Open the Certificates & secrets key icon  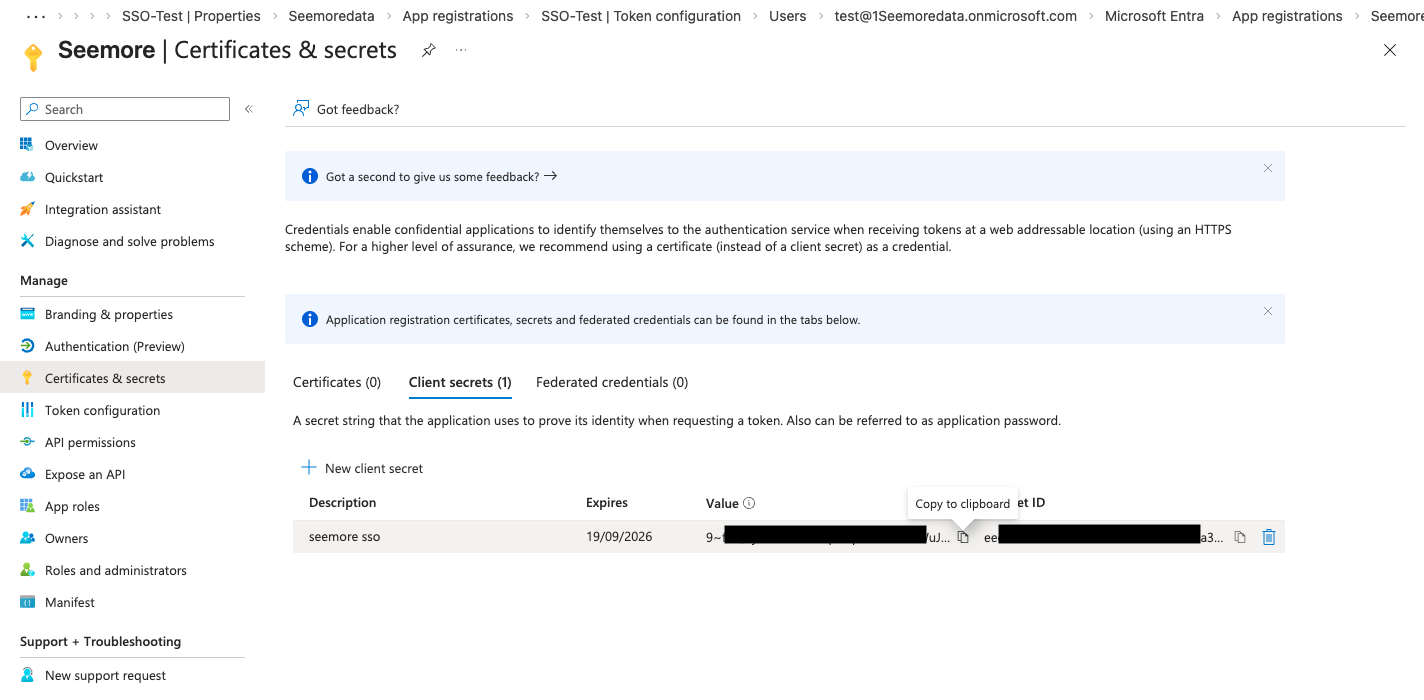[32, 52]
